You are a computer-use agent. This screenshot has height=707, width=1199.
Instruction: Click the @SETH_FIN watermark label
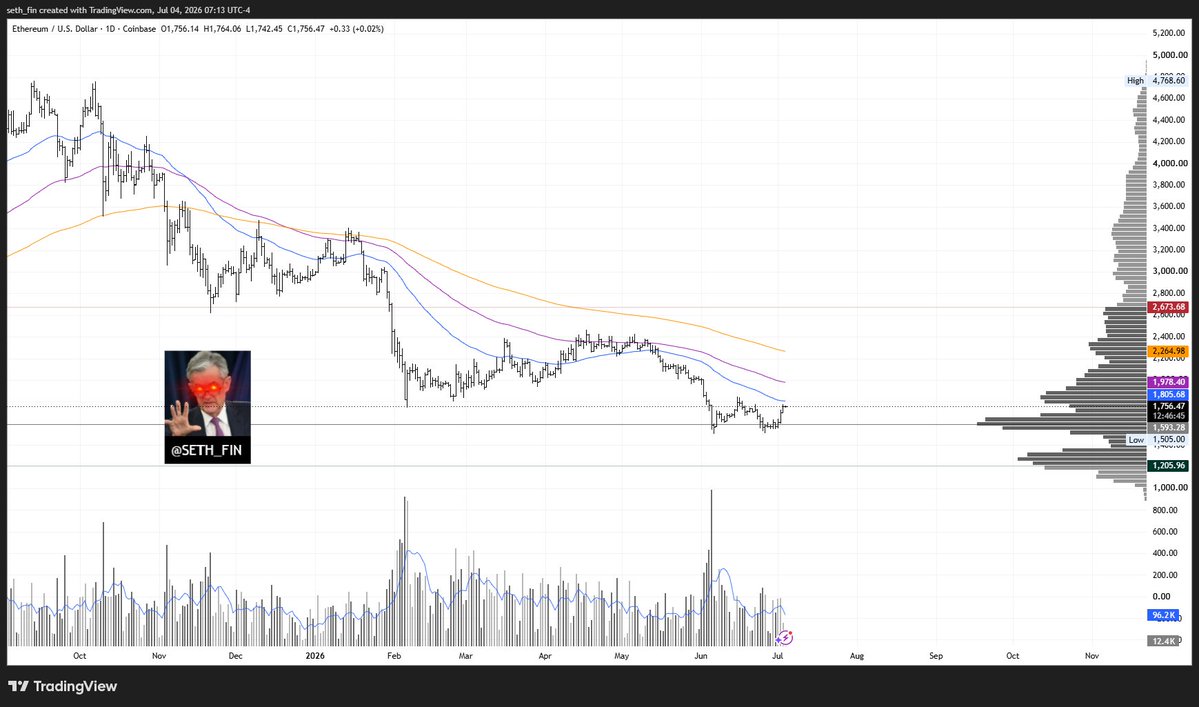point(207,450)
